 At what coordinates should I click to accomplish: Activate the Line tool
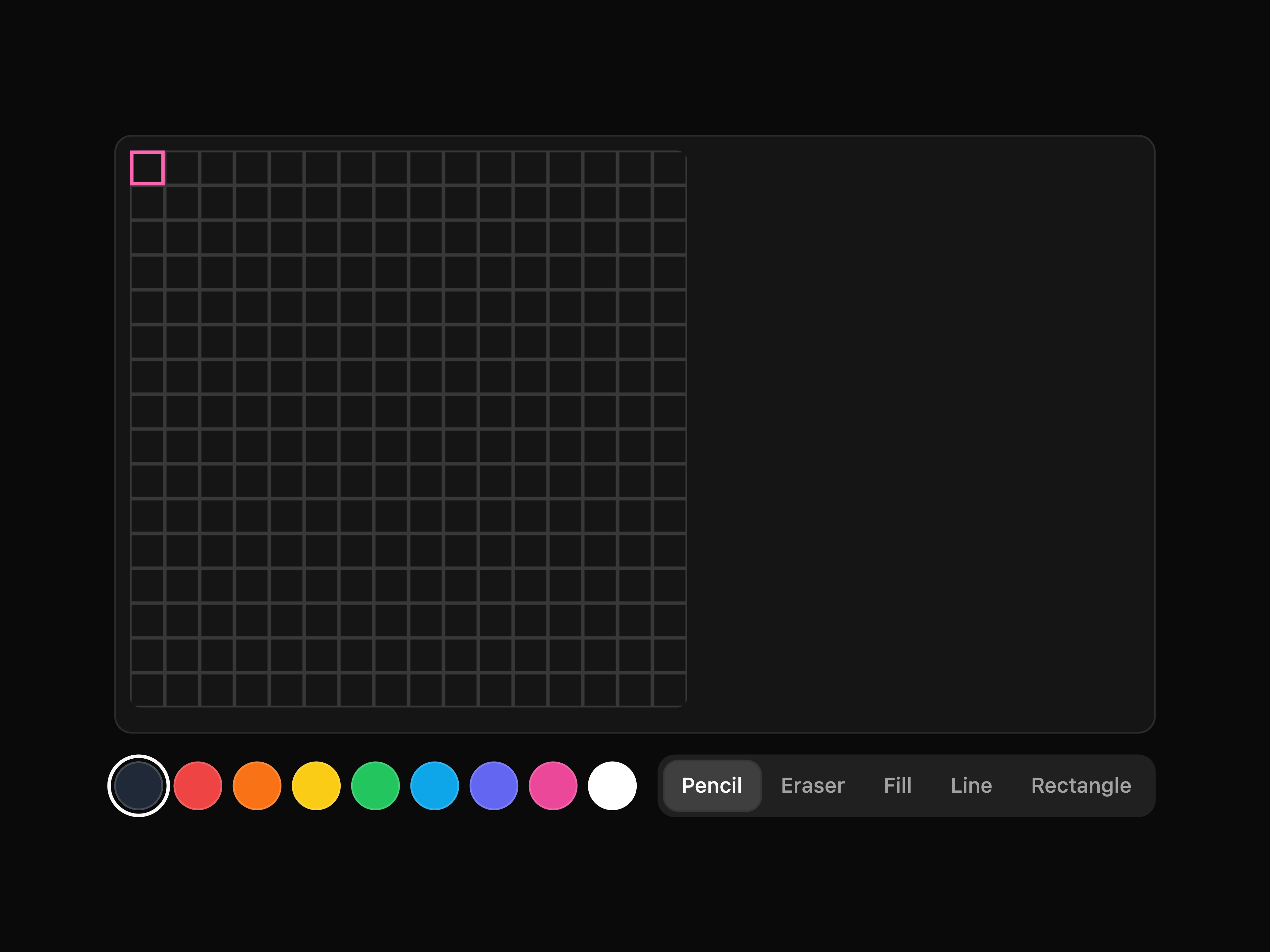point(971,786)
